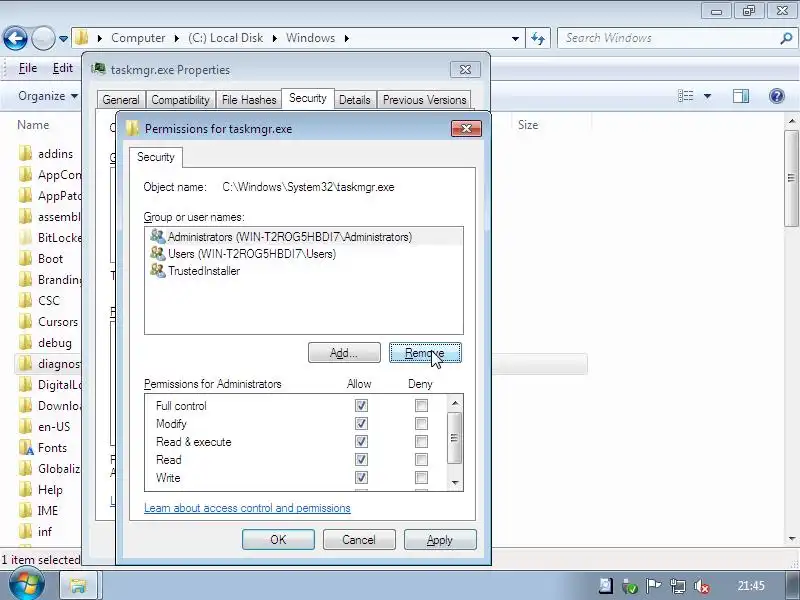Screen dimensions: 800x600
Task: Close the taskmgr.exe Properties window
Action: pos(465,70)
